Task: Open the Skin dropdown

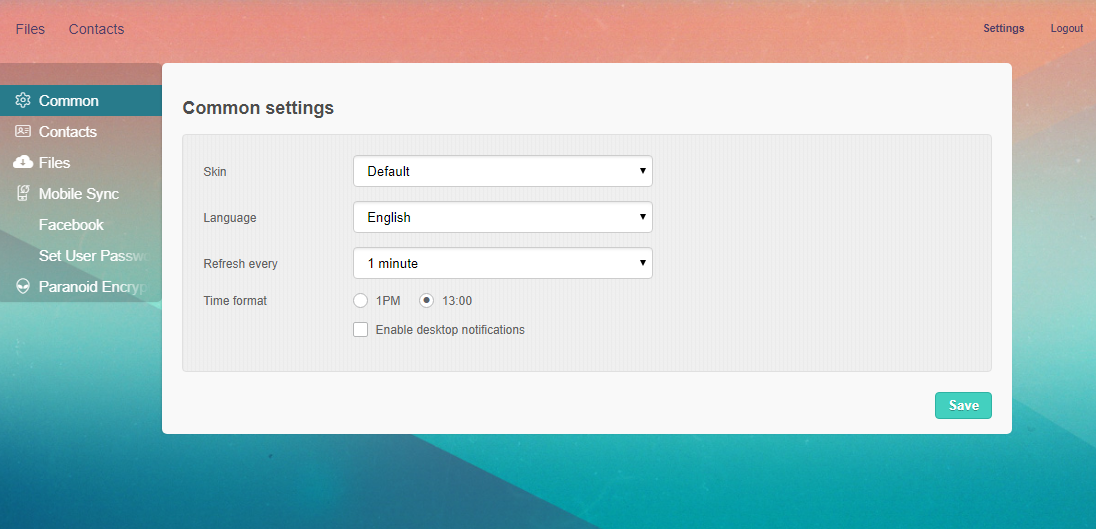Action: (x=502, y=171)
